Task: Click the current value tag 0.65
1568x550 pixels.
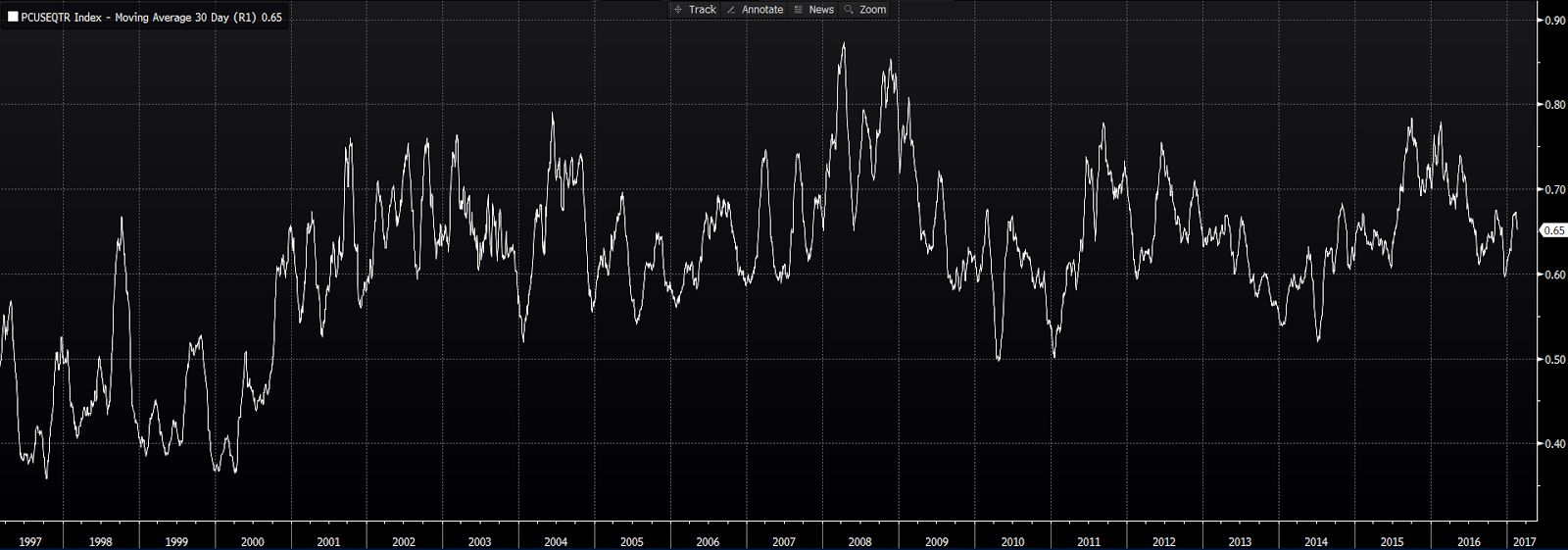Action: (1554, 230)
